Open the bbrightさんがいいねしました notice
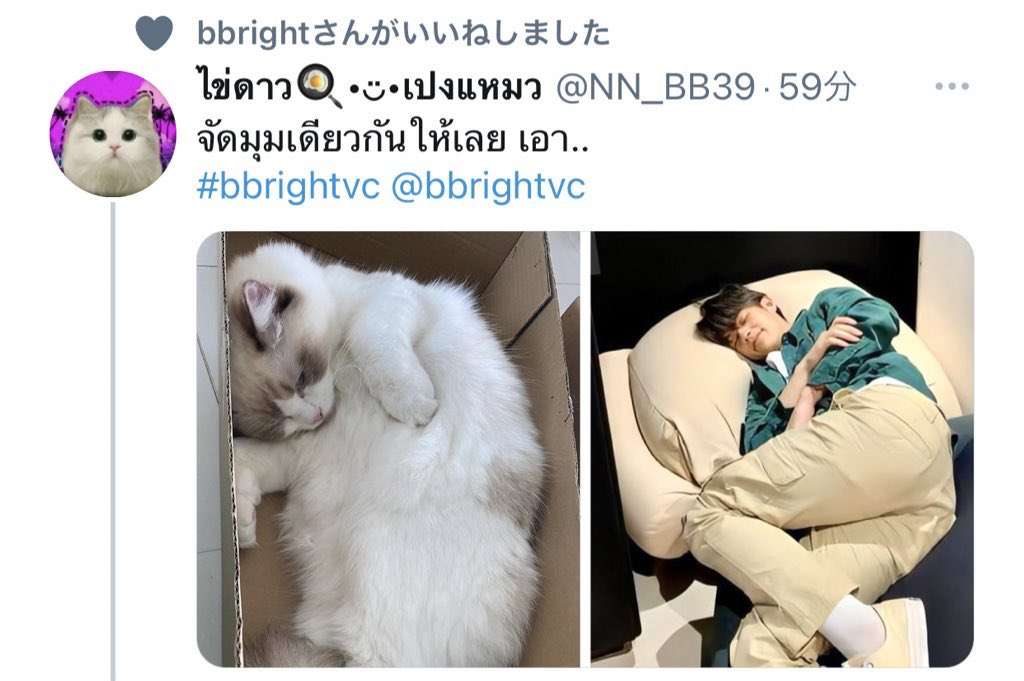The height and width of the screenshot is (681, 1024). click(404, 33)
